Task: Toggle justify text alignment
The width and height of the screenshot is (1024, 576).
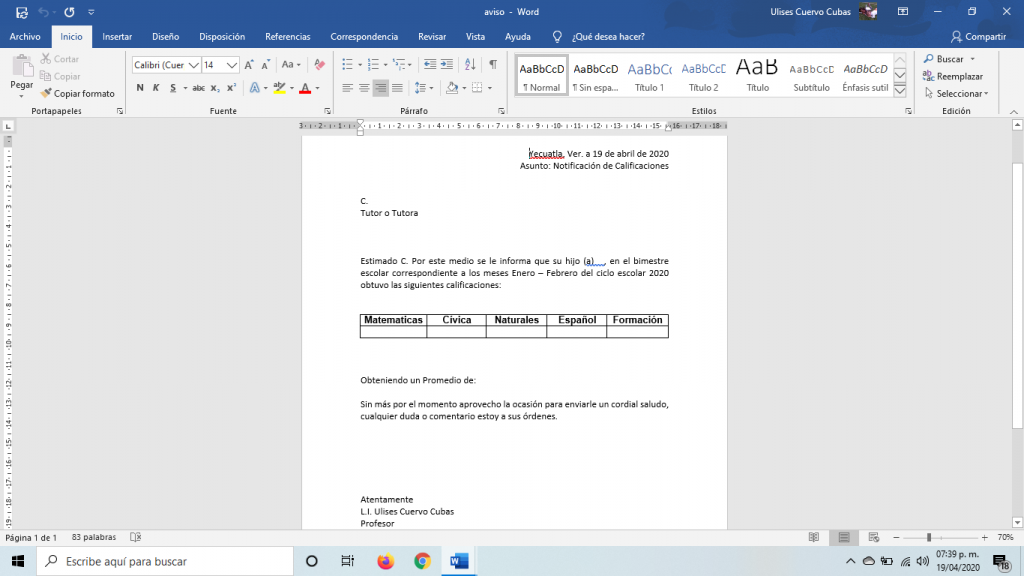Action: click(x=399, y=88)
